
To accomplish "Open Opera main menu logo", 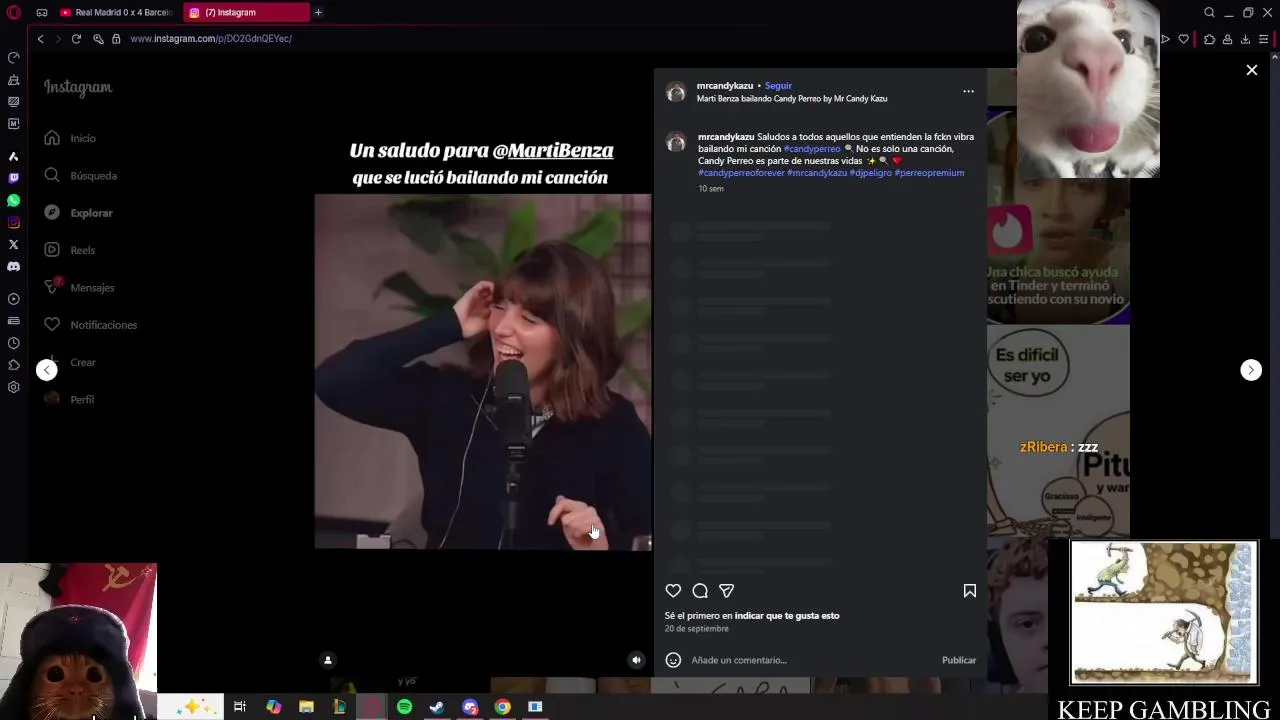I will tap(13, 12).
